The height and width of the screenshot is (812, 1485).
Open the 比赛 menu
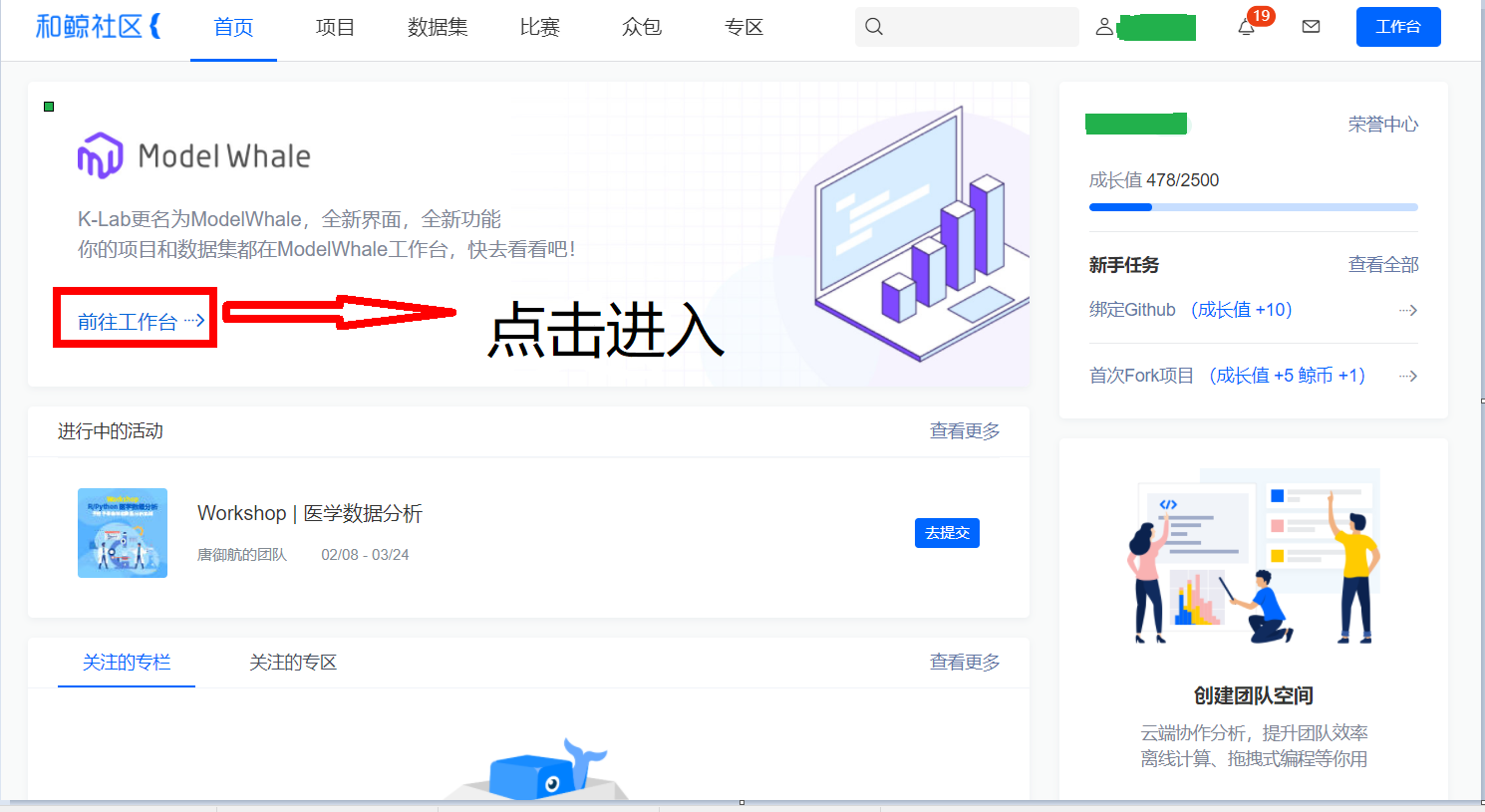point(540,28)
